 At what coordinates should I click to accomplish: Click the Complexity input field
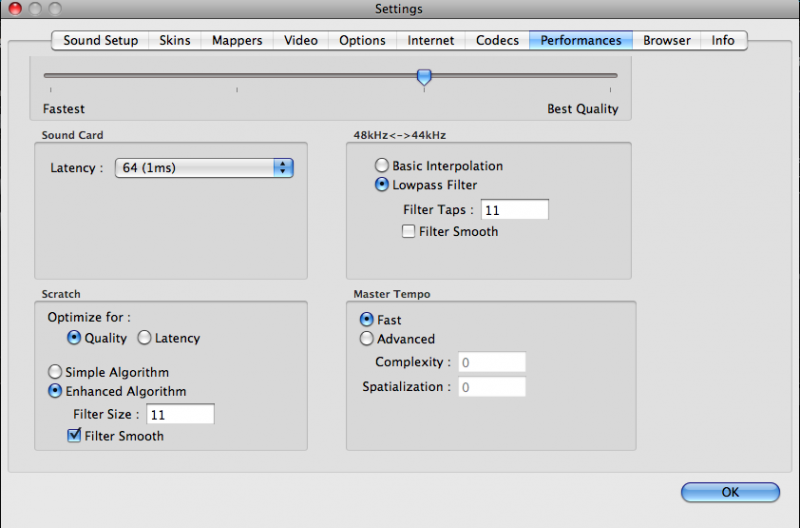click(x=491, y=362)
